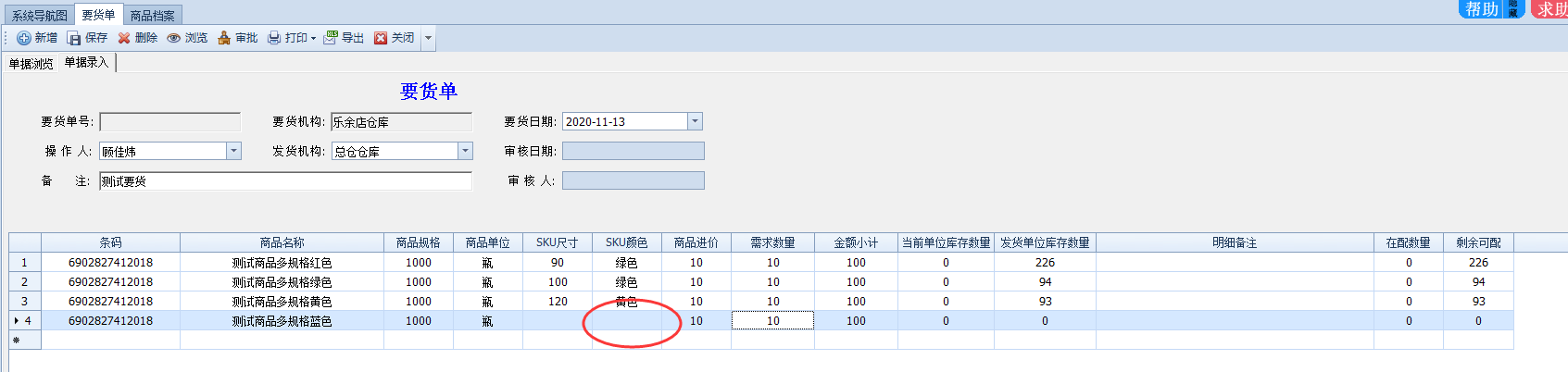Screen dimensions: 1568x372
Task: Click the 剩余可配 cell showing 93
Action: [x=1479, y=301]
